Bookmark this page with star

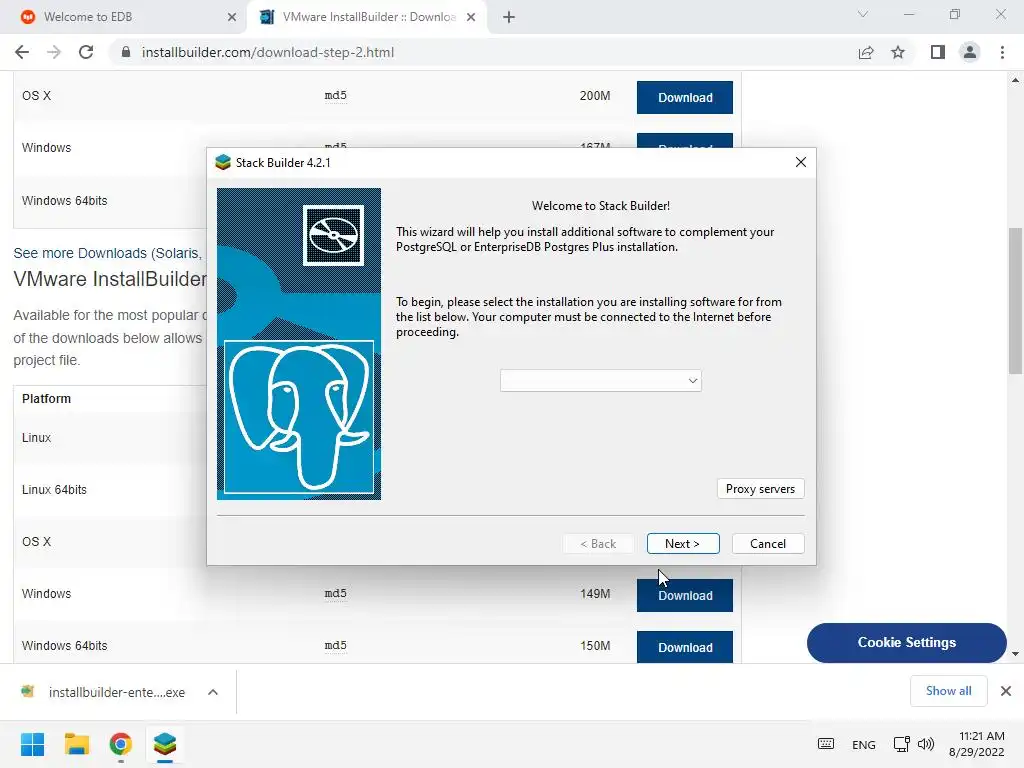coord(898,52)
